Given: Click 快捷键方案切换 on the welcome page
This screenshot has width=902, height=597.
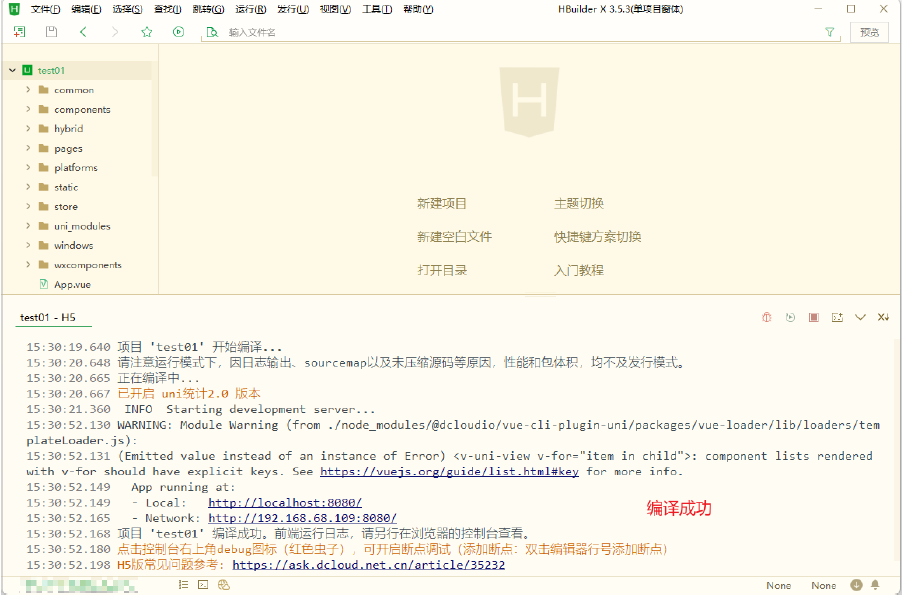Looking at the screenshot, I should (x=598, y=236).
